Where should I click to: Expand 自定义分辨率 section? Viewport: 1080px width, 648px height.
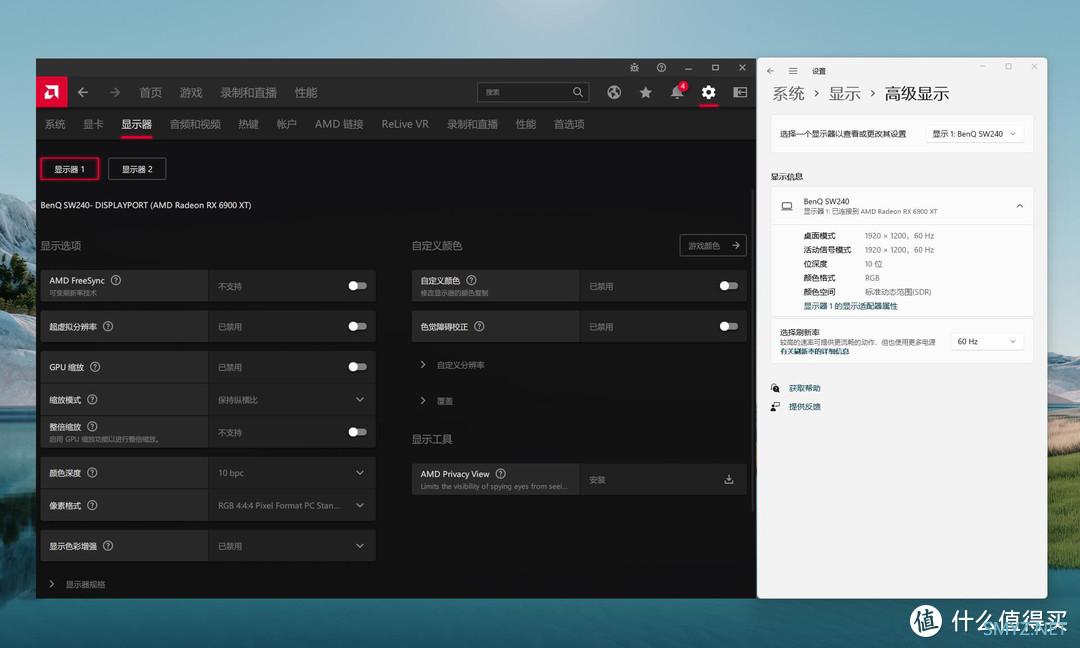click(x=453, y=365)
